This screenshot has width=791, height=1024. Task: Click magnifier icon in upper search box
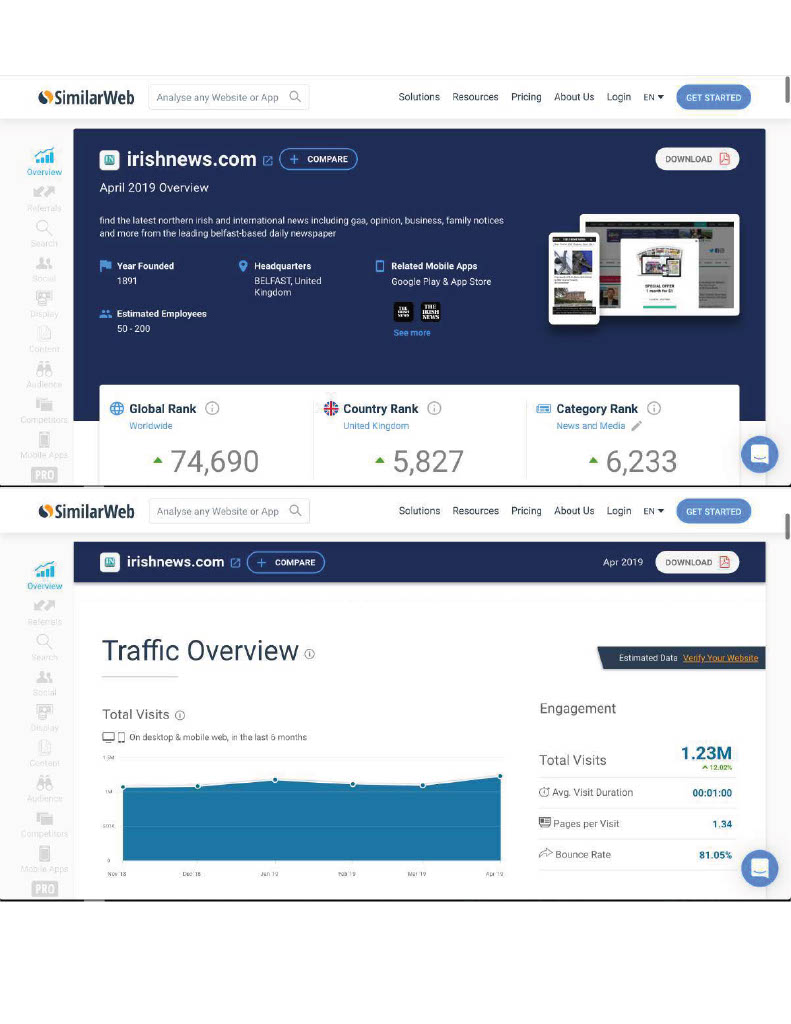pyautogui.click(x=295, y=97)
